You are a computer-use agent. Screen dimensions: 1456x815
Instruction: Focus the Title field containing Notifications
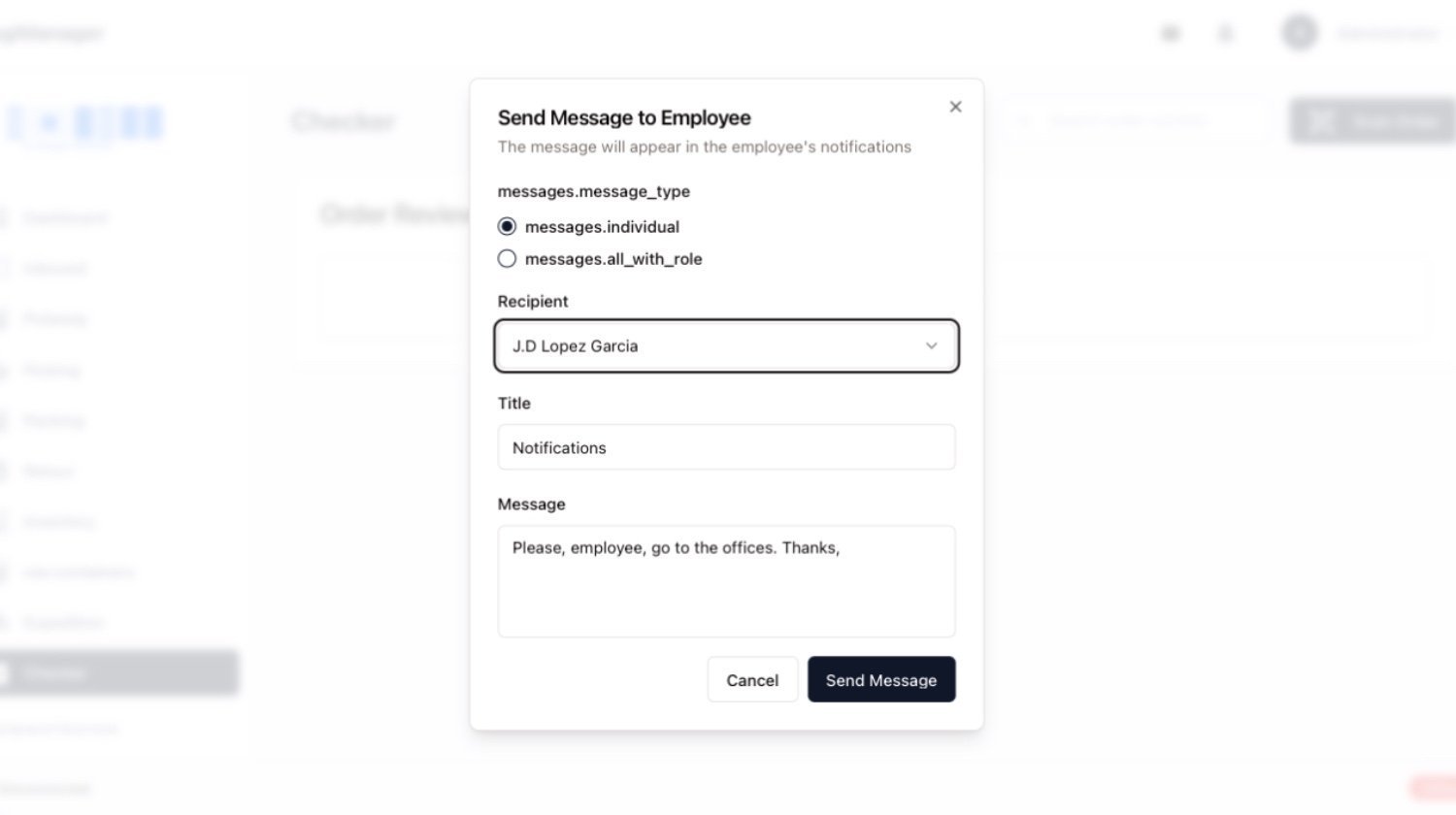(x=726, y=447)
